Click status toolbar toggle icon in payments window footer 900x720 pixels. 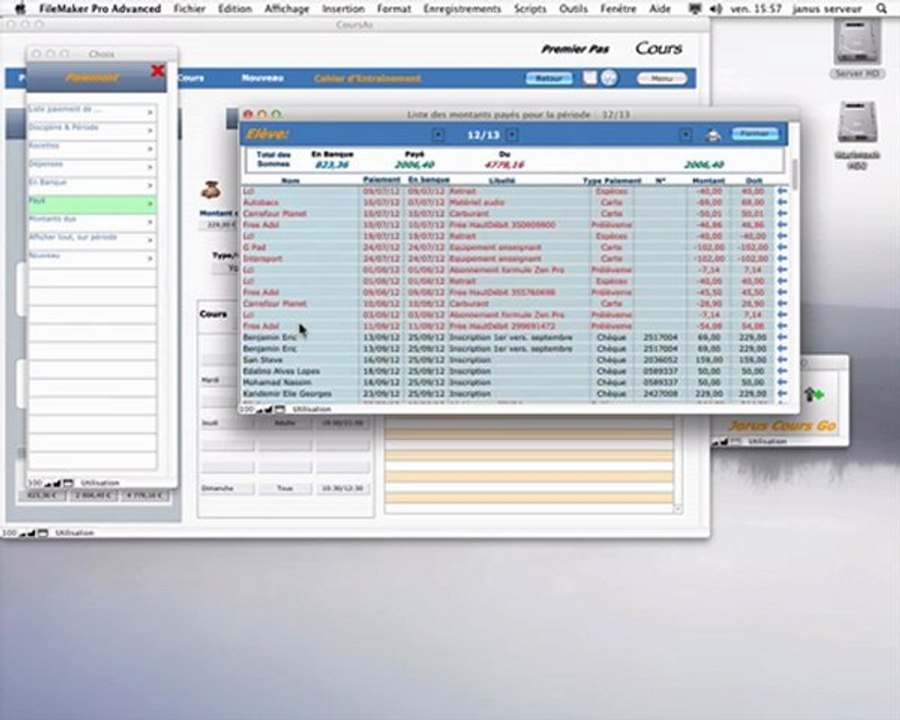pyautogui.click(x=280, y=409)
